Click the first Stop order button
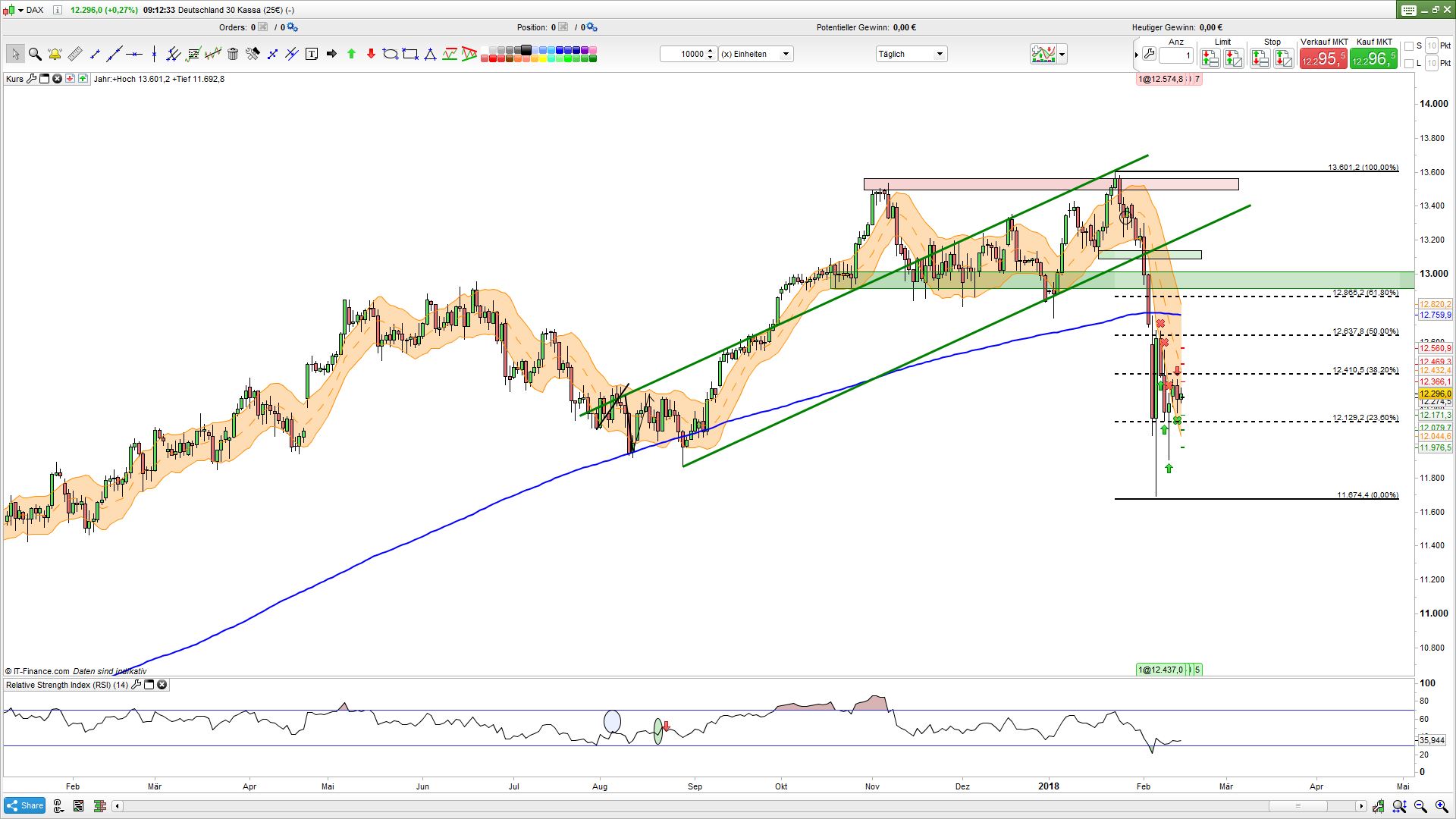 pos(1260,58)
